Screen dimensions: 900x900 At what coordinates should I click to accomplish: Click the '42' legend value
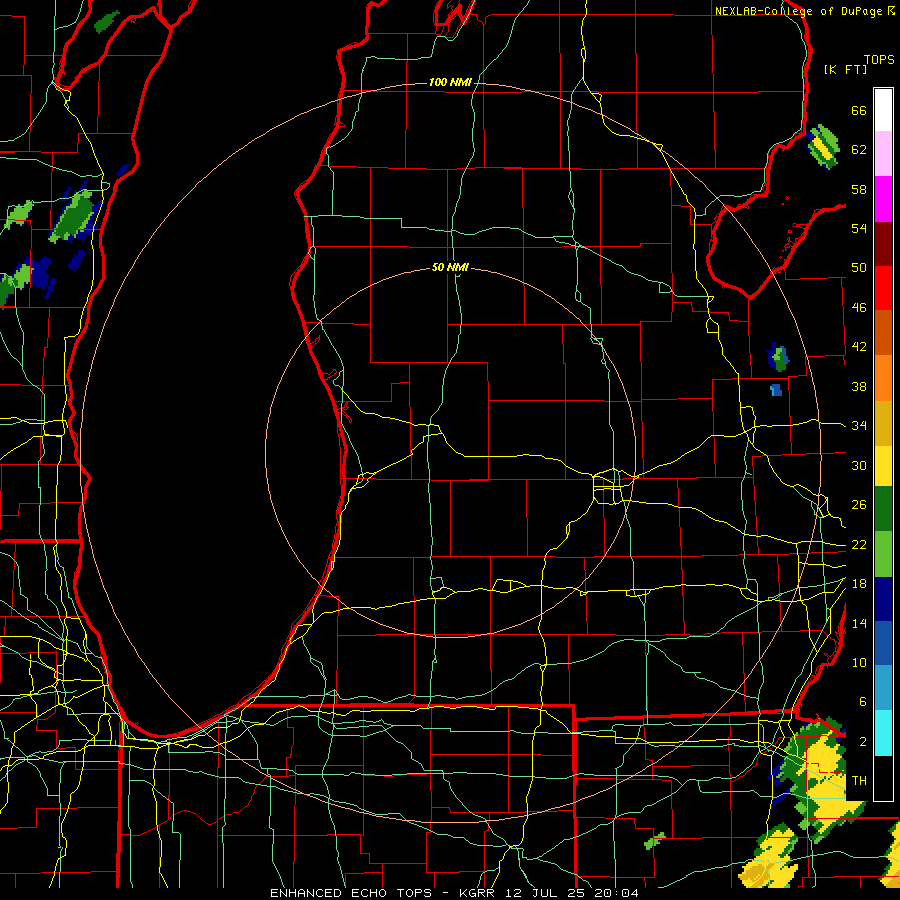click(x=859, y=347)
